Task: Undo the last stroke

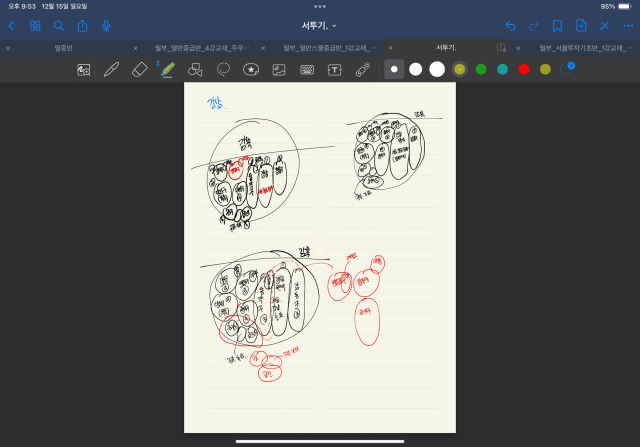Action: [x=510, y=26]
